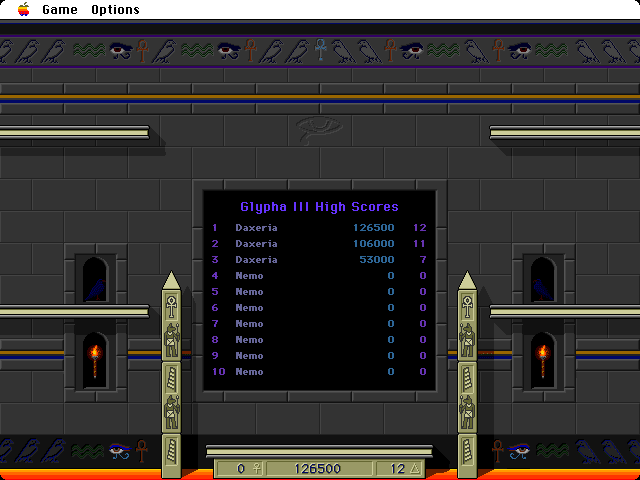Select the "Nemo" name at rank 8

coord(249,340)
